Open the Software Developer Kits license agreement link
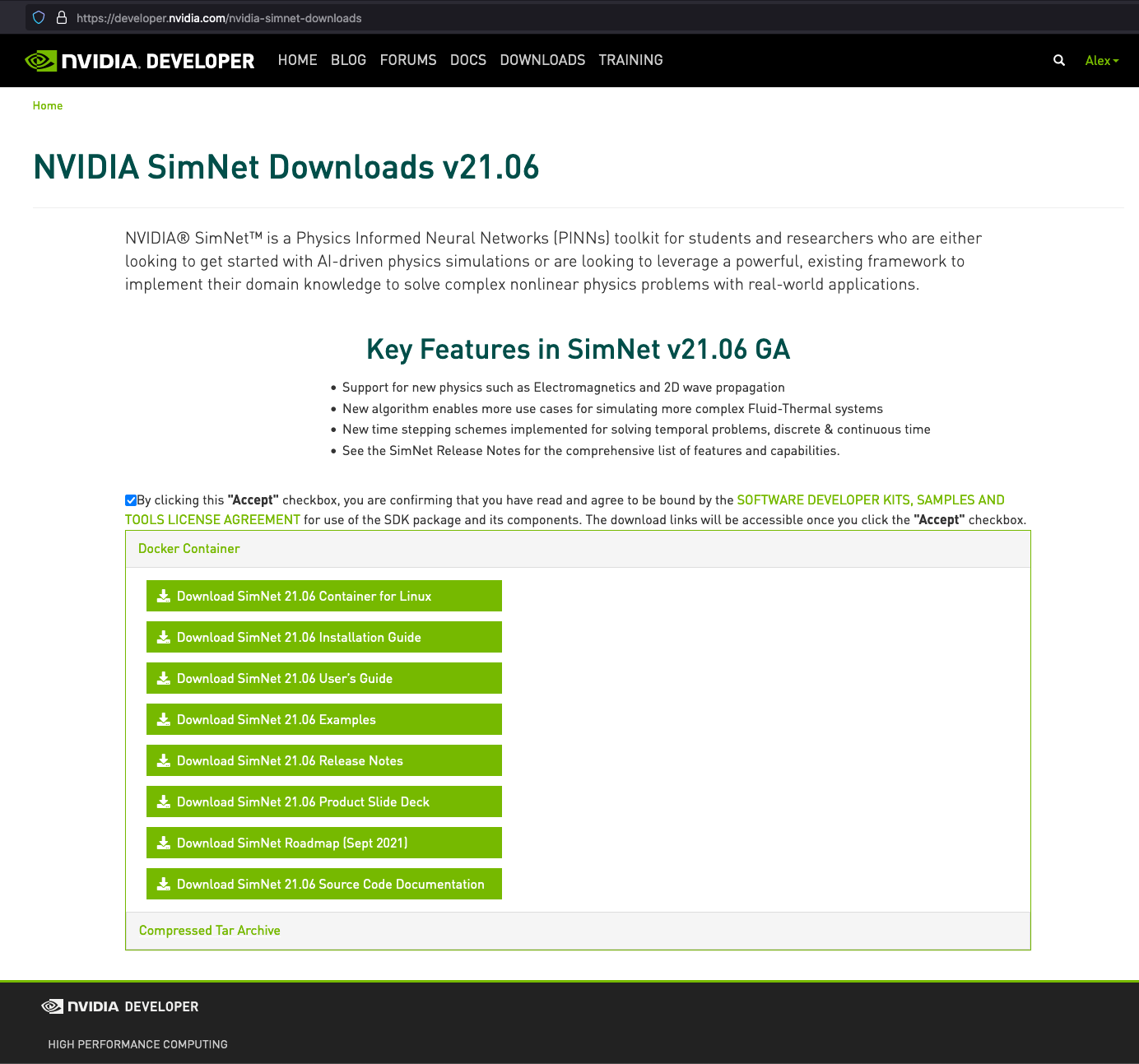This screenshot has width=1139, height=1064. (x=871, y=500)
